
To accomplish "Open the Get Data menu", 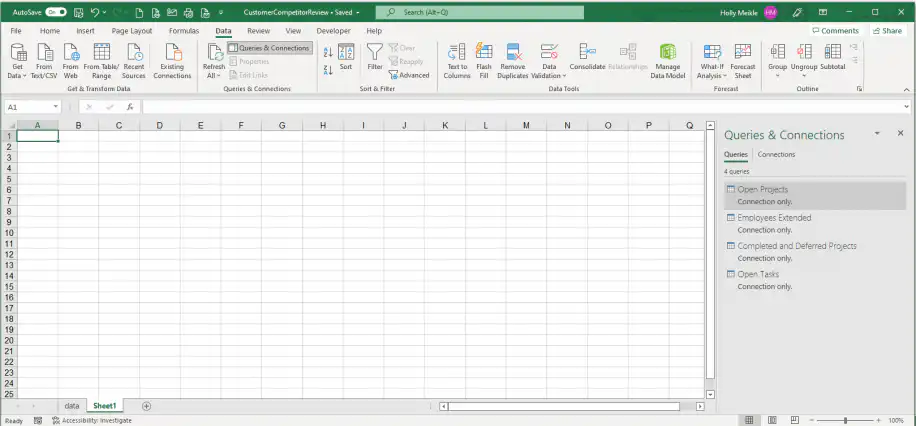I will [19, 61].
